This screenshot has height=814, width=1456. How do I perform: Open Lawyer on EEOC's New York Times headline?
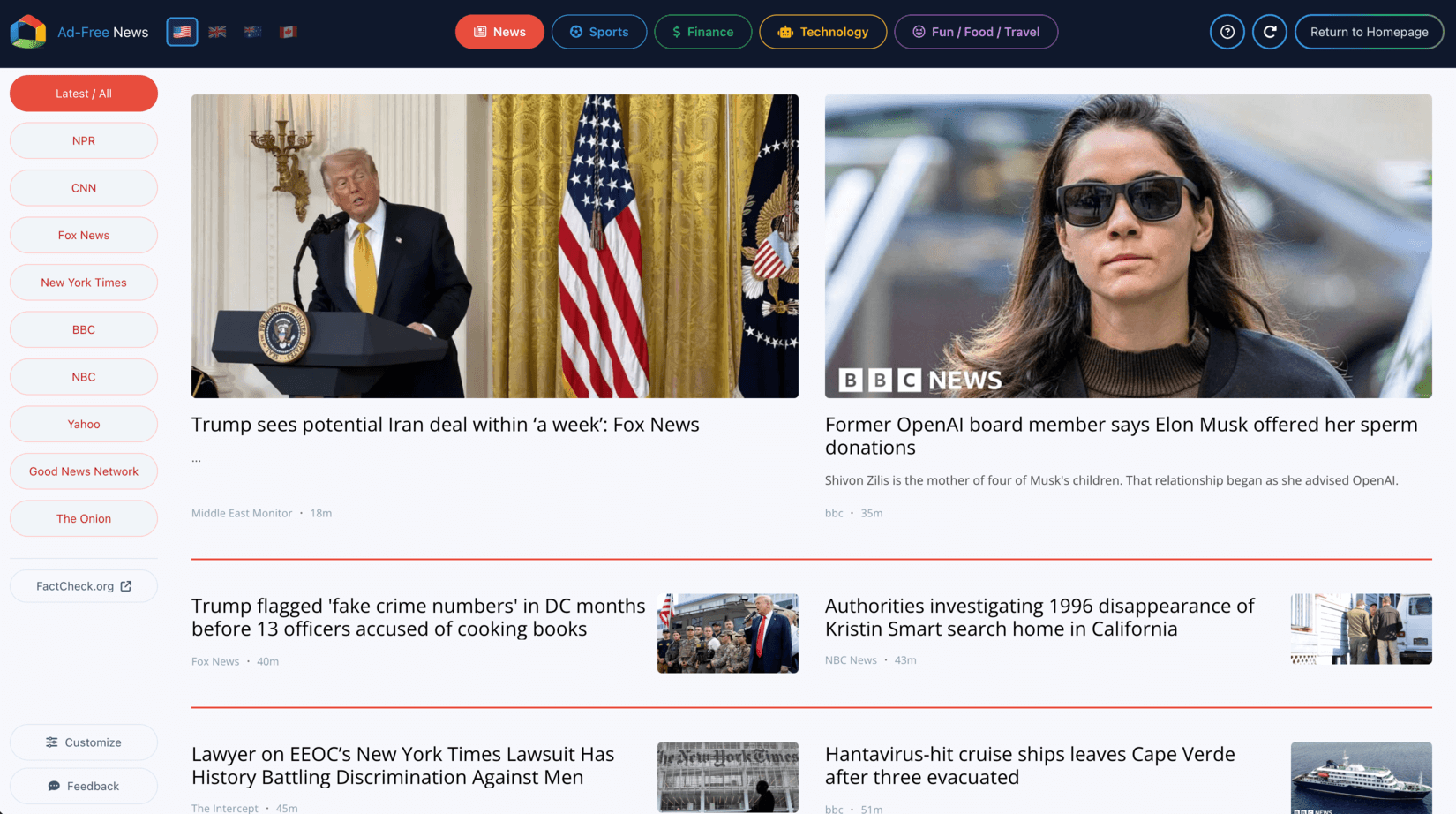tap(403, 765)
